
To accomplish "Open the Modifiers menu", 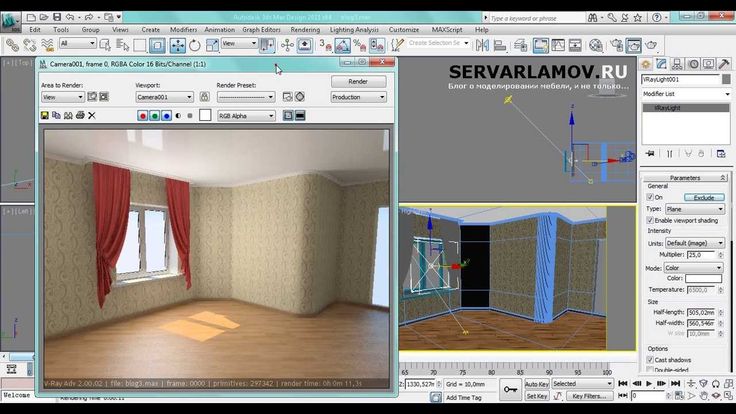I will (184, 30).
